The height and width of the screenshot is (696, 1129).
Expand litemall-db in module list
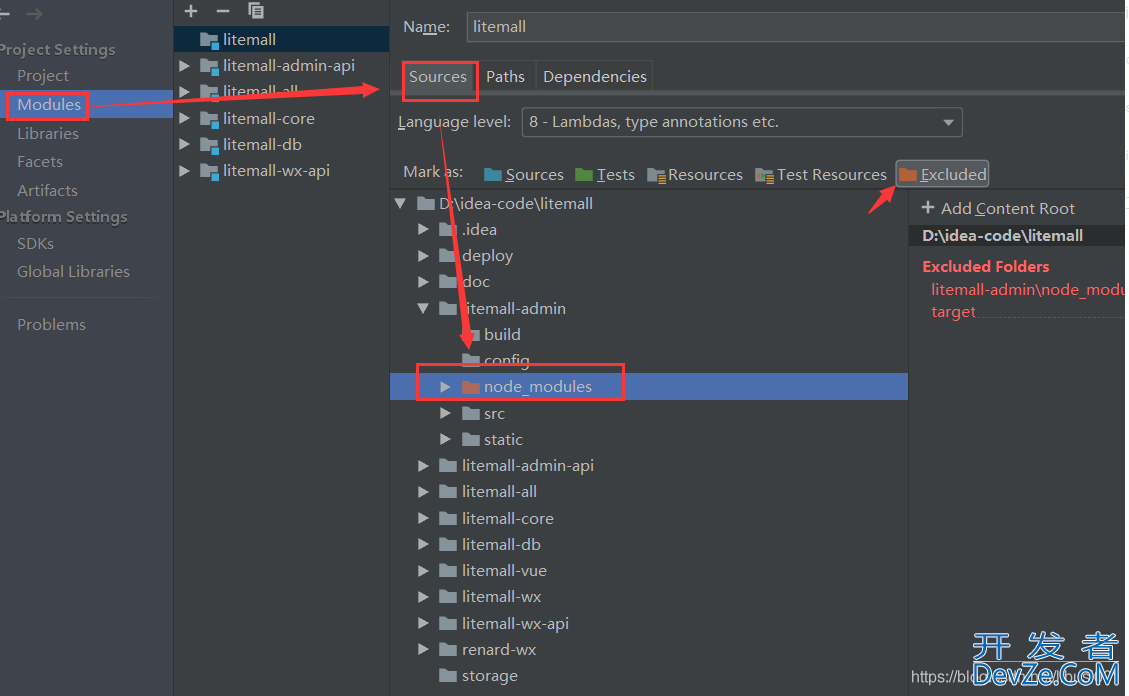(184, 145)
